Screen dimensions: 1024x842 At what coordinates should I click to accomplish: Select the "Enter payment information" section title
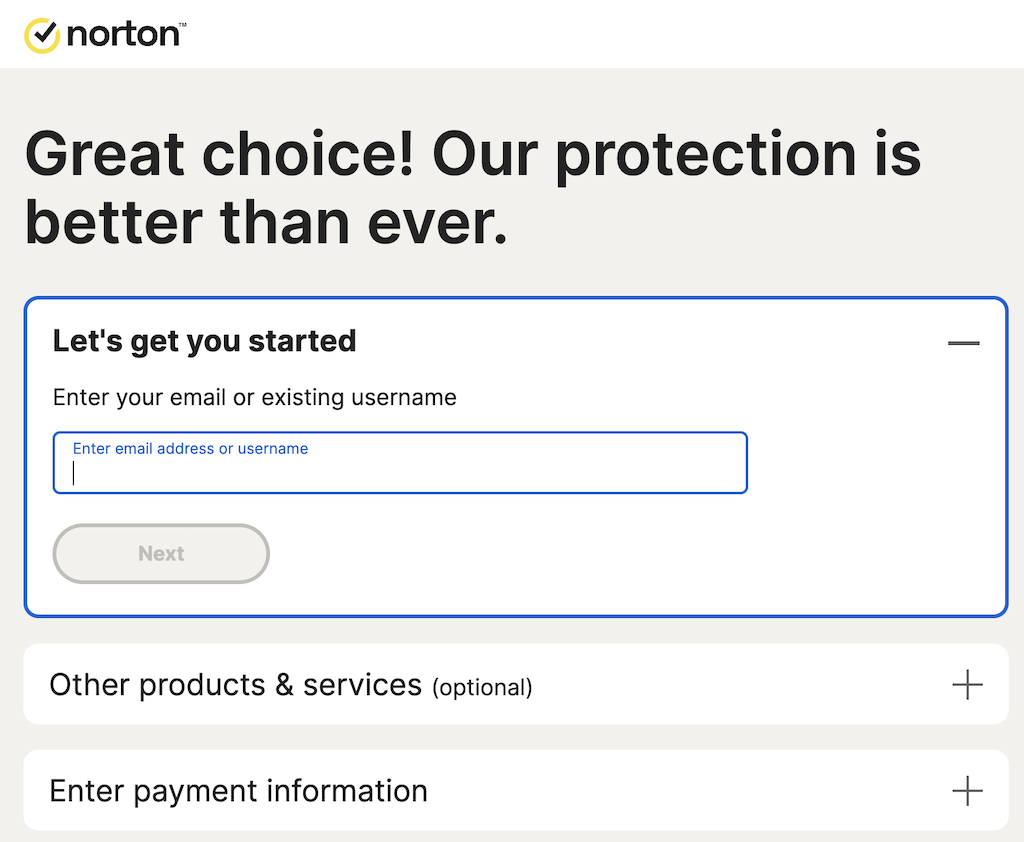(238, 791)
